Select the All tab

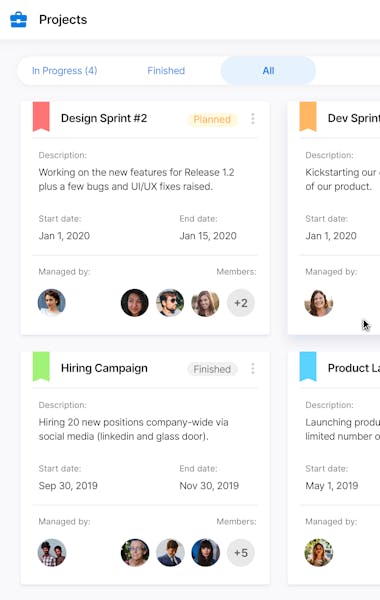click(x=268, y=71)
